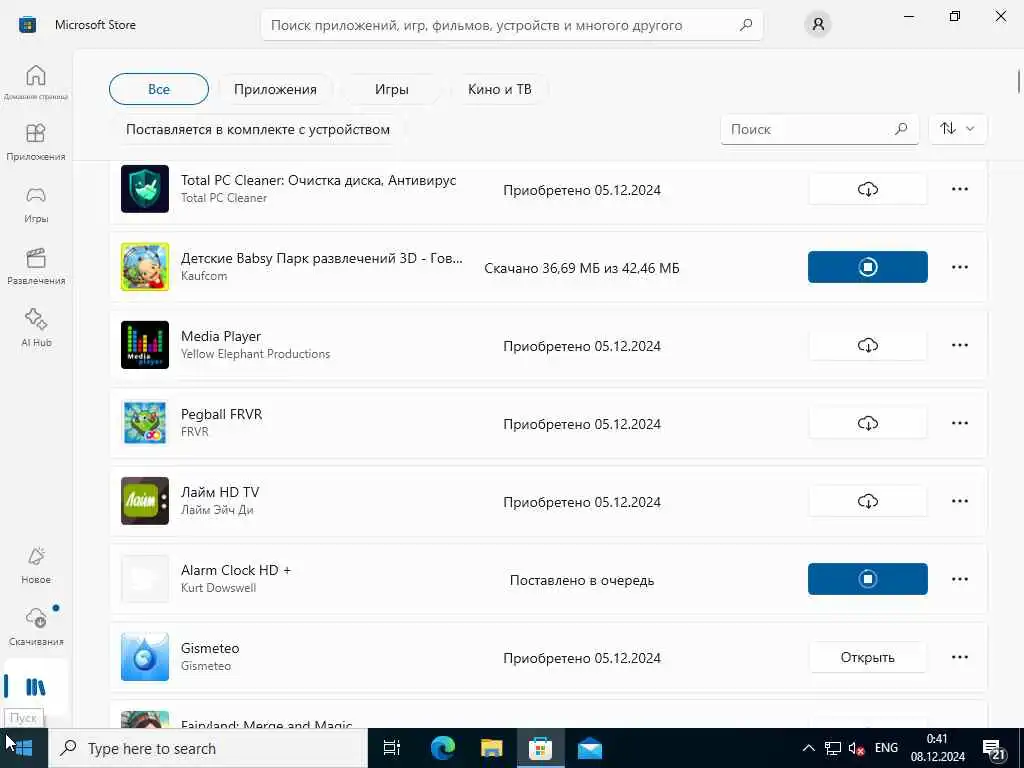The height and width of the screenshot is (768, 1024).
Task: Click the vertical scrollbar of the library
Action: point(1019,81)
